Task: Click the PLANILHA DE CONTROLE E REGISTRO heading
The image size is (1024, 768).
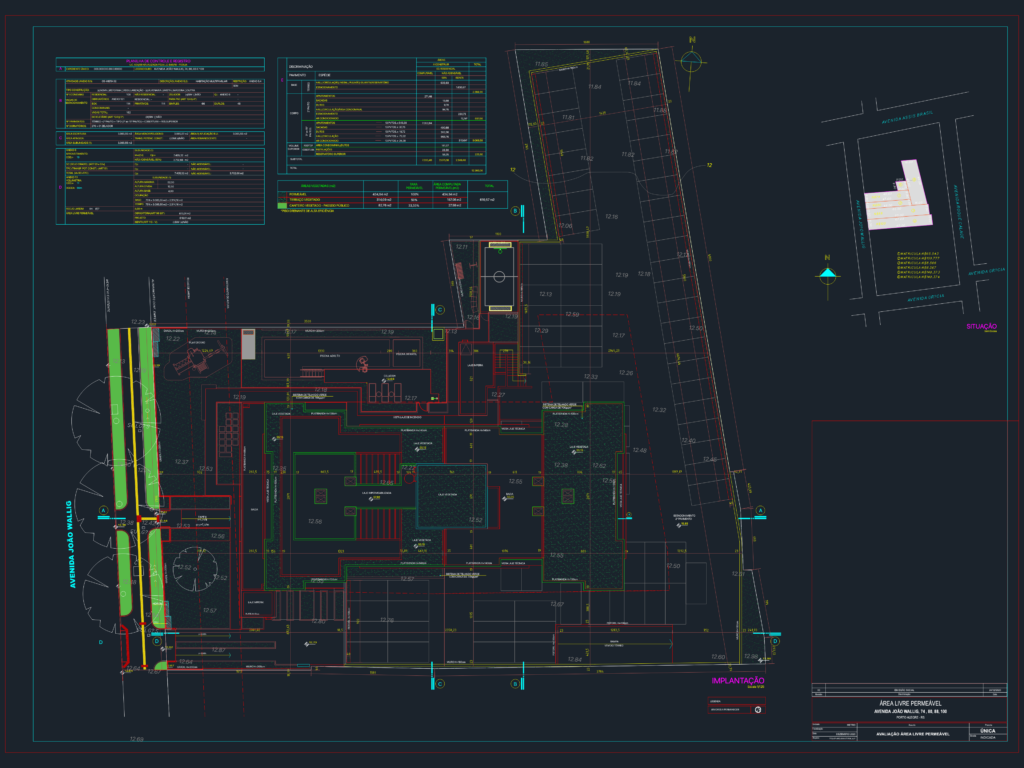Action: coord(159,61)
